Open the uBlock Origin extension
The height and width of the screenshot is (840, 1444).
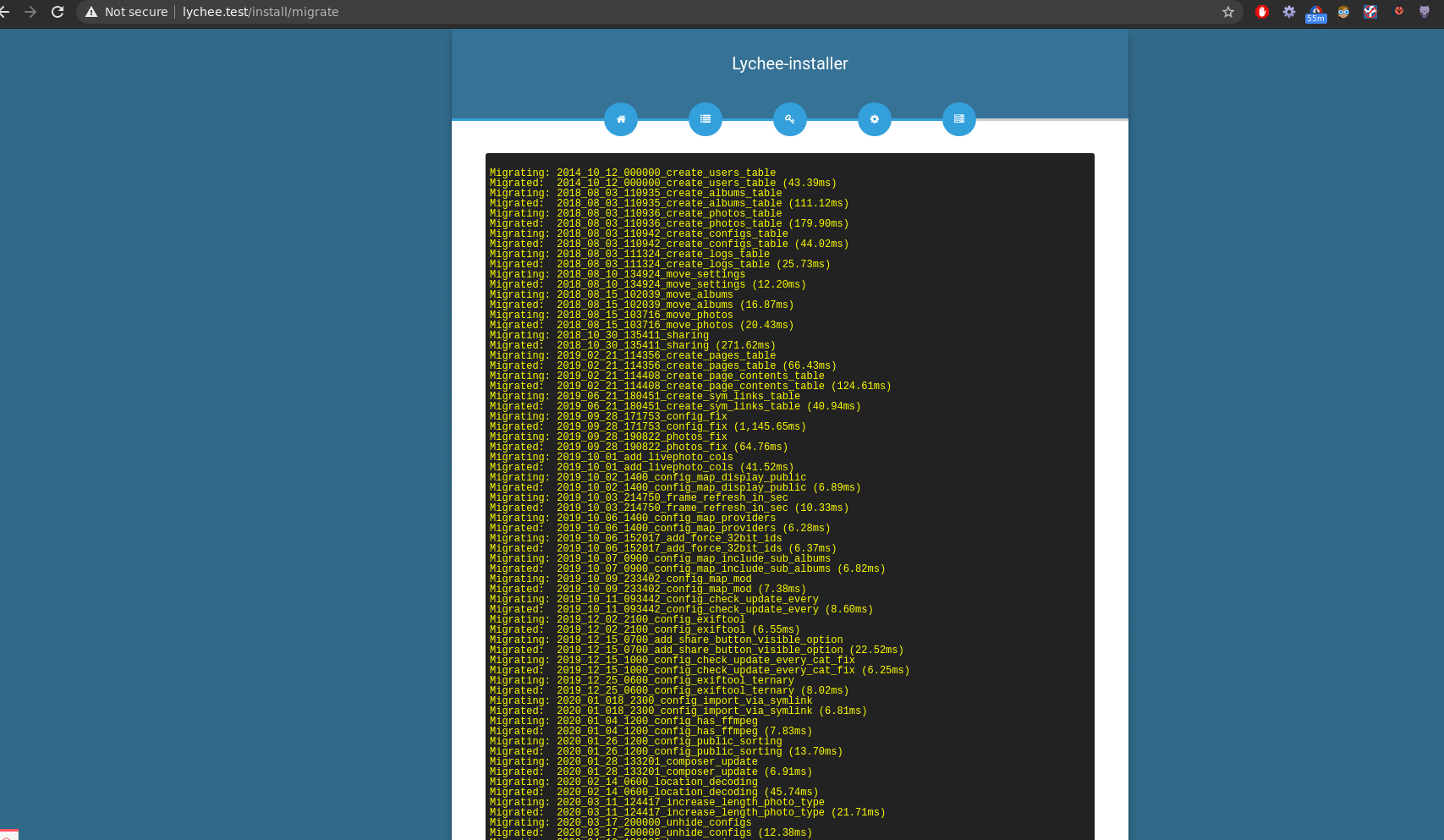1262,12
